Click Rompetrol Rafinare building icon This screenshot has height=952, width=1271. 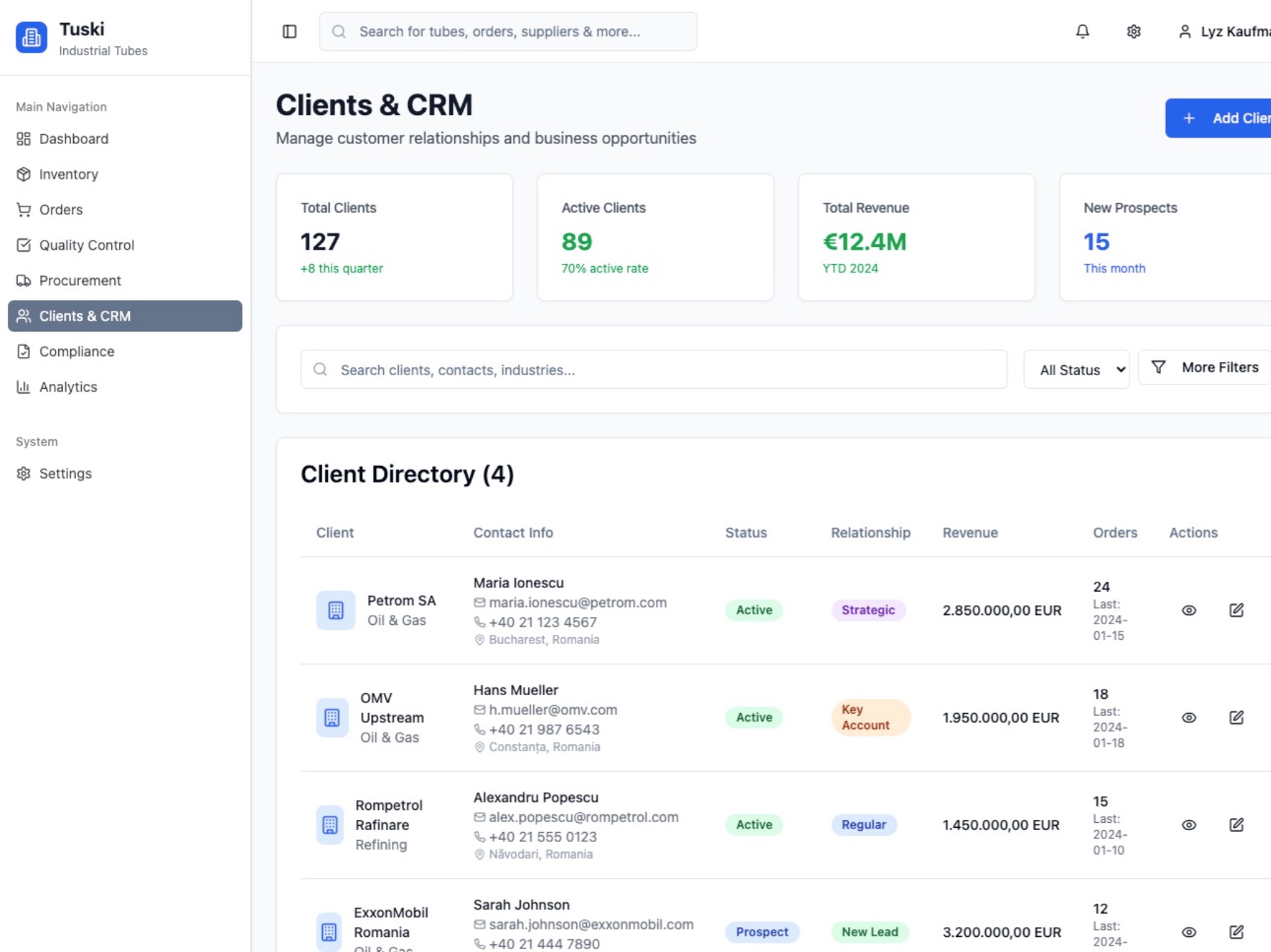click(x=330, y=825)
